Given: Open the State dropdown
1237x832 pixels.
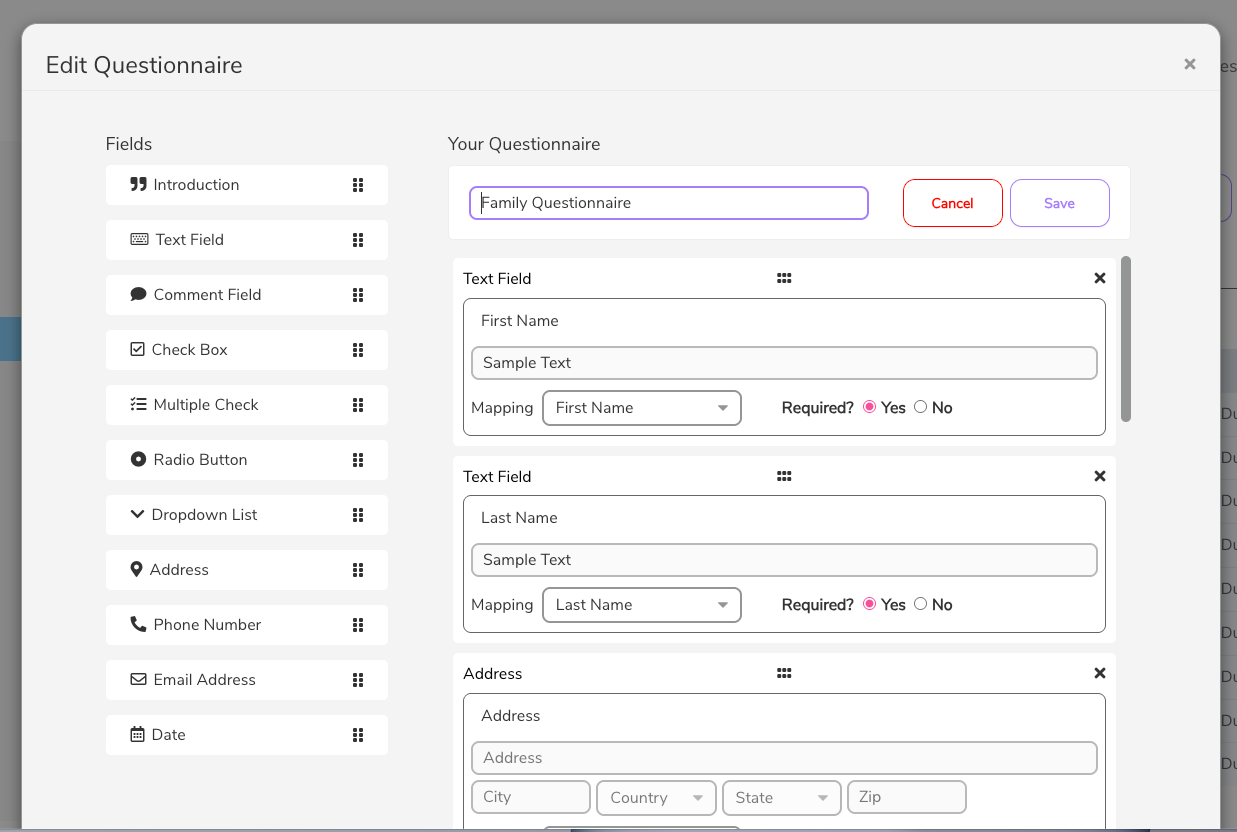Looking at the screenshot, I should (x=781, y=798).
